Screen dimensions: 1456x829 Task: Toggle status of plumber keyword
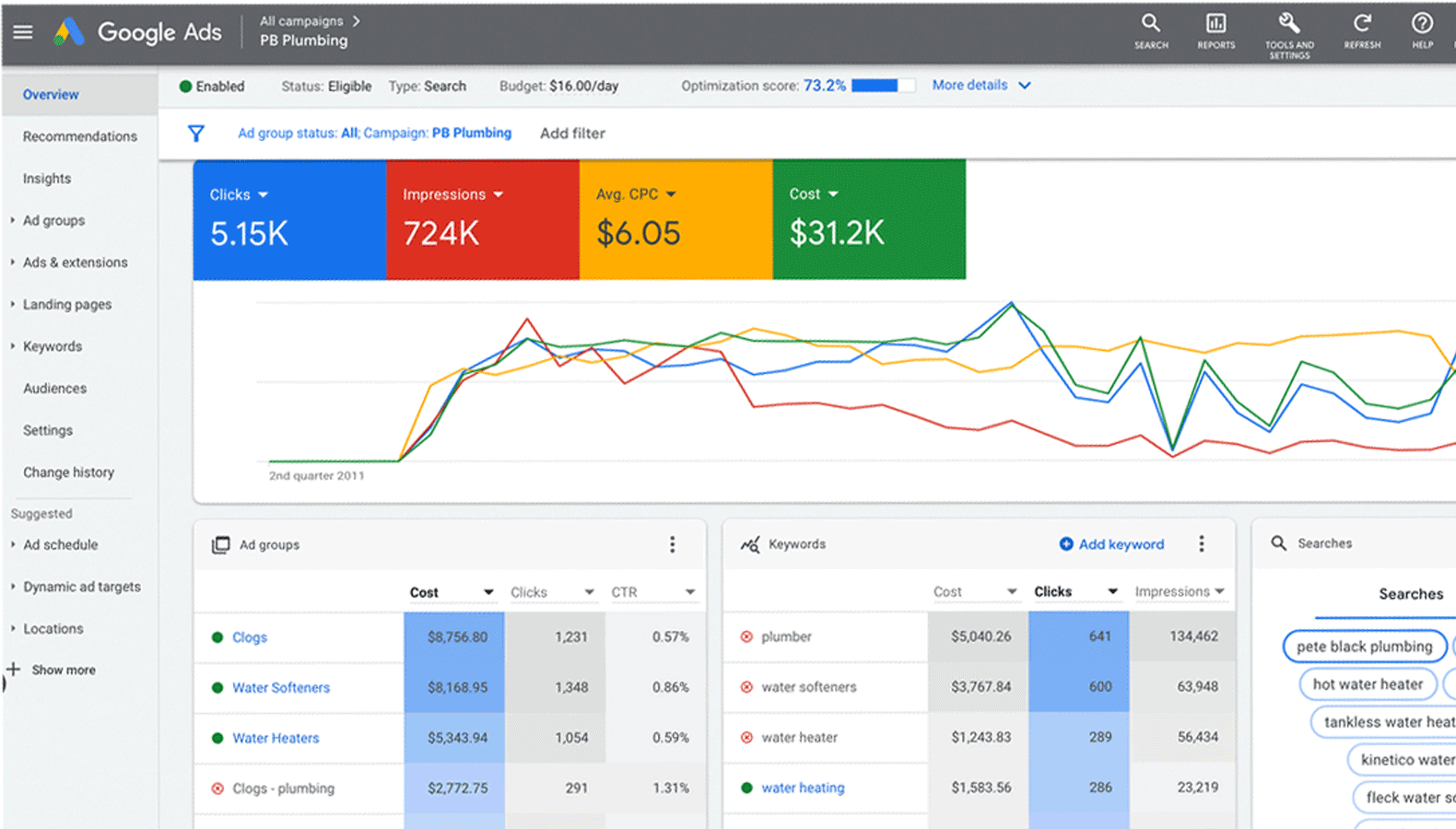click(x=746, y=636)
